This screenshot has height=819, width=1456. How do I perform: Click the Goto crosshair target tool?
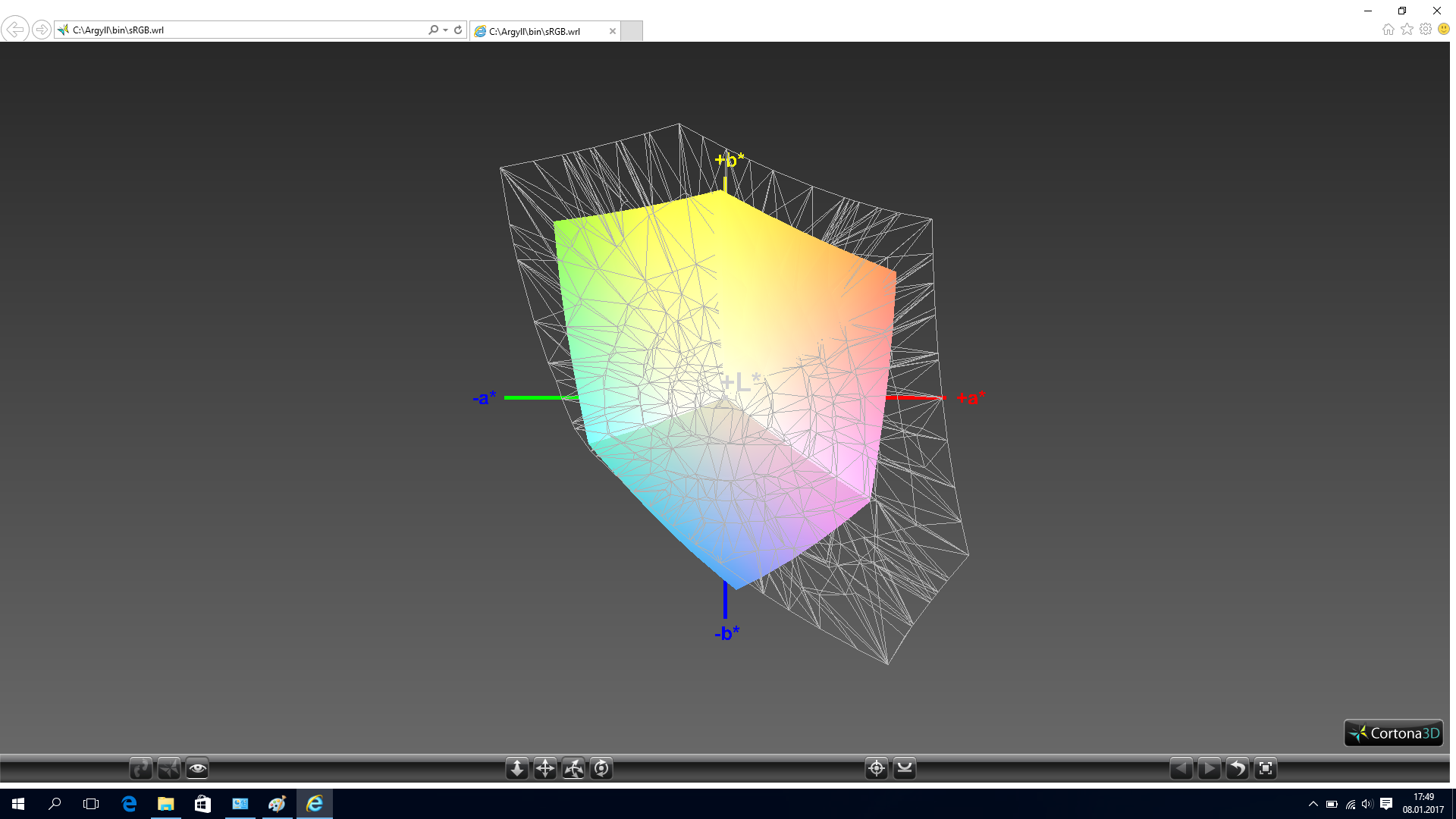point(877,768)
